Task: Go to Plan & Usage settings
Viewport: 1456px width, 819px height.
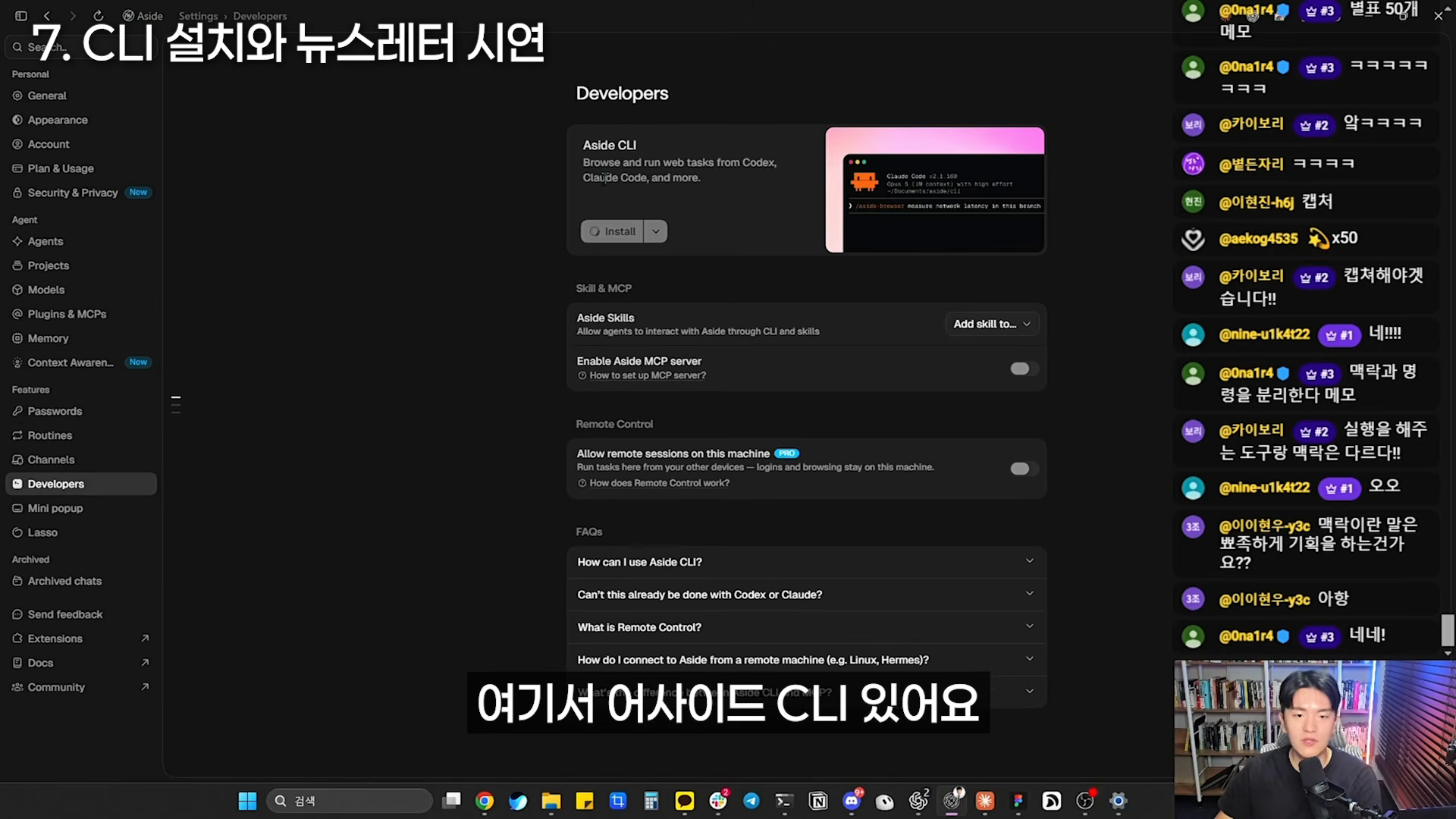Action: [x=60, y=168]
